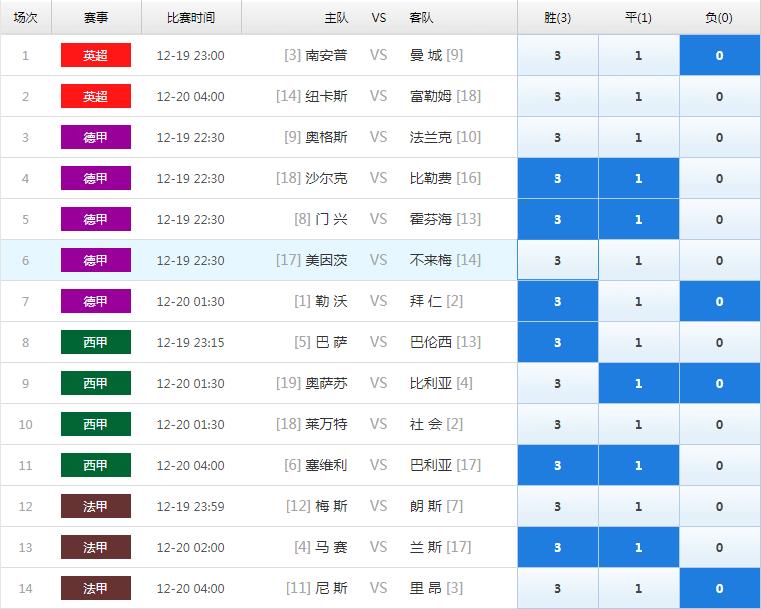Image resolution: width=761 pixels, height=609 pixels.
Task: Select loss (0) for 巴萨 vs 巴伦西
Action: click(x=719, y=343)
